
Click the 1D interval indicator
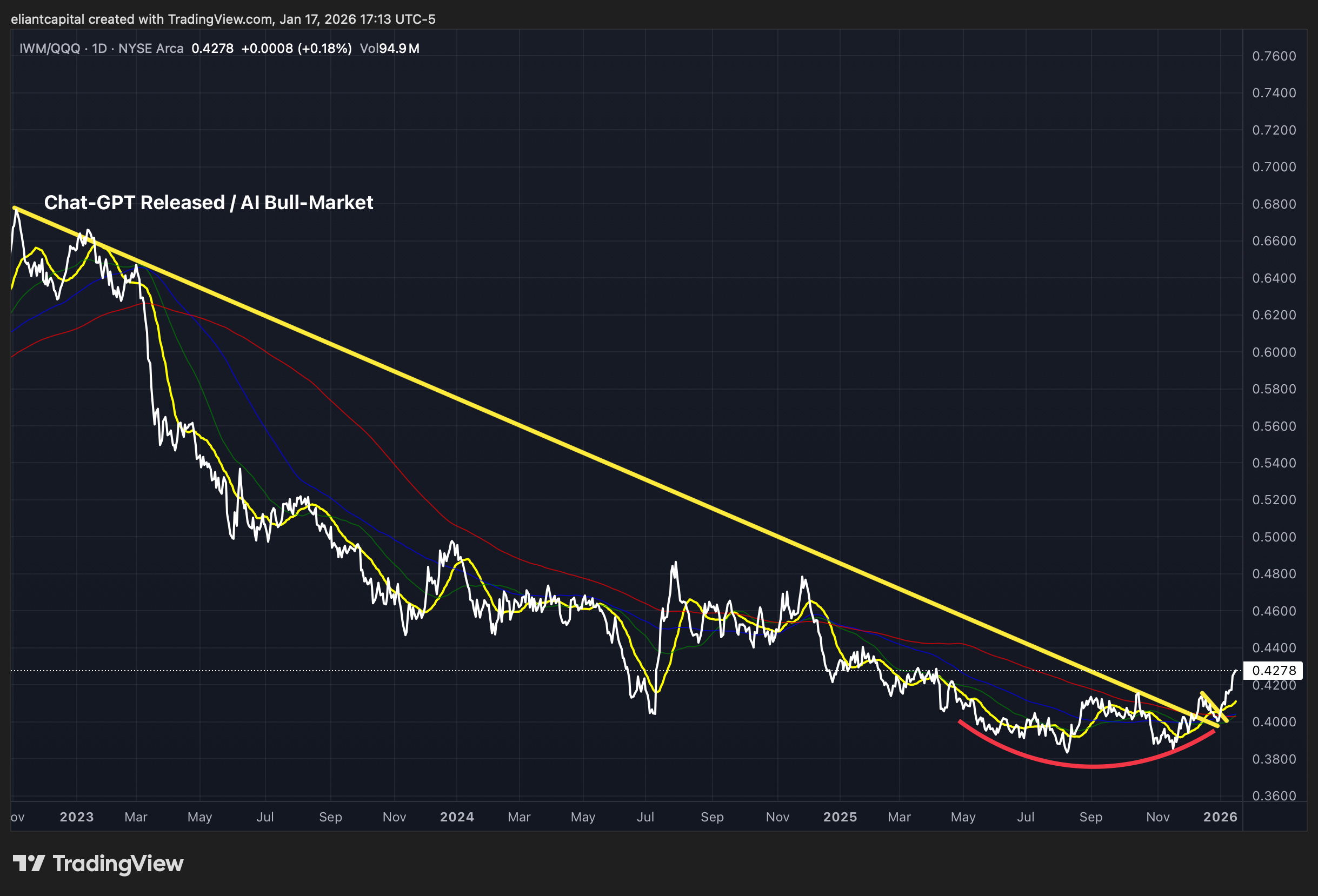[x=99, y=49]
